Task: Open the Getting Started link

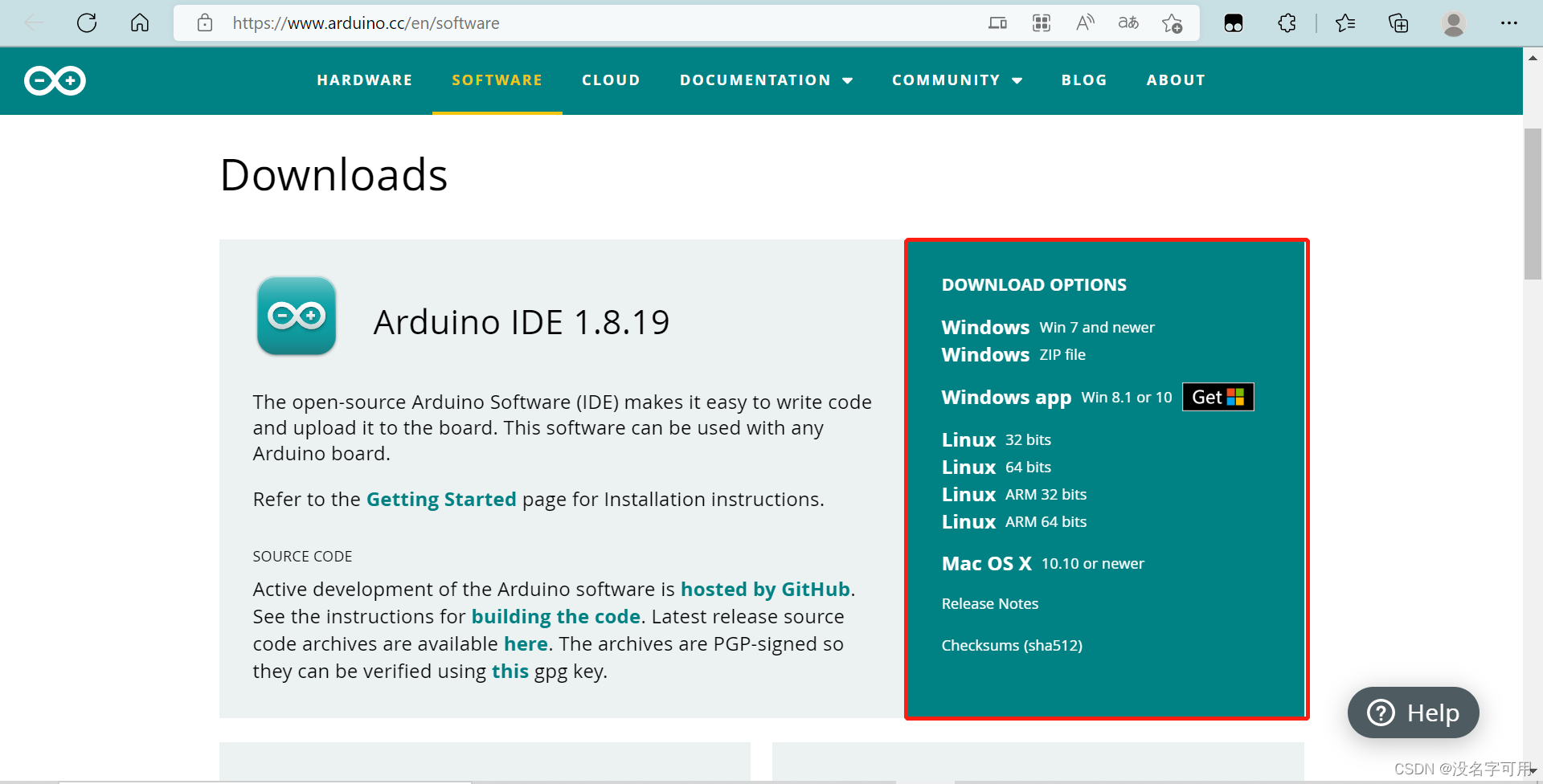Action: [441, 499]
